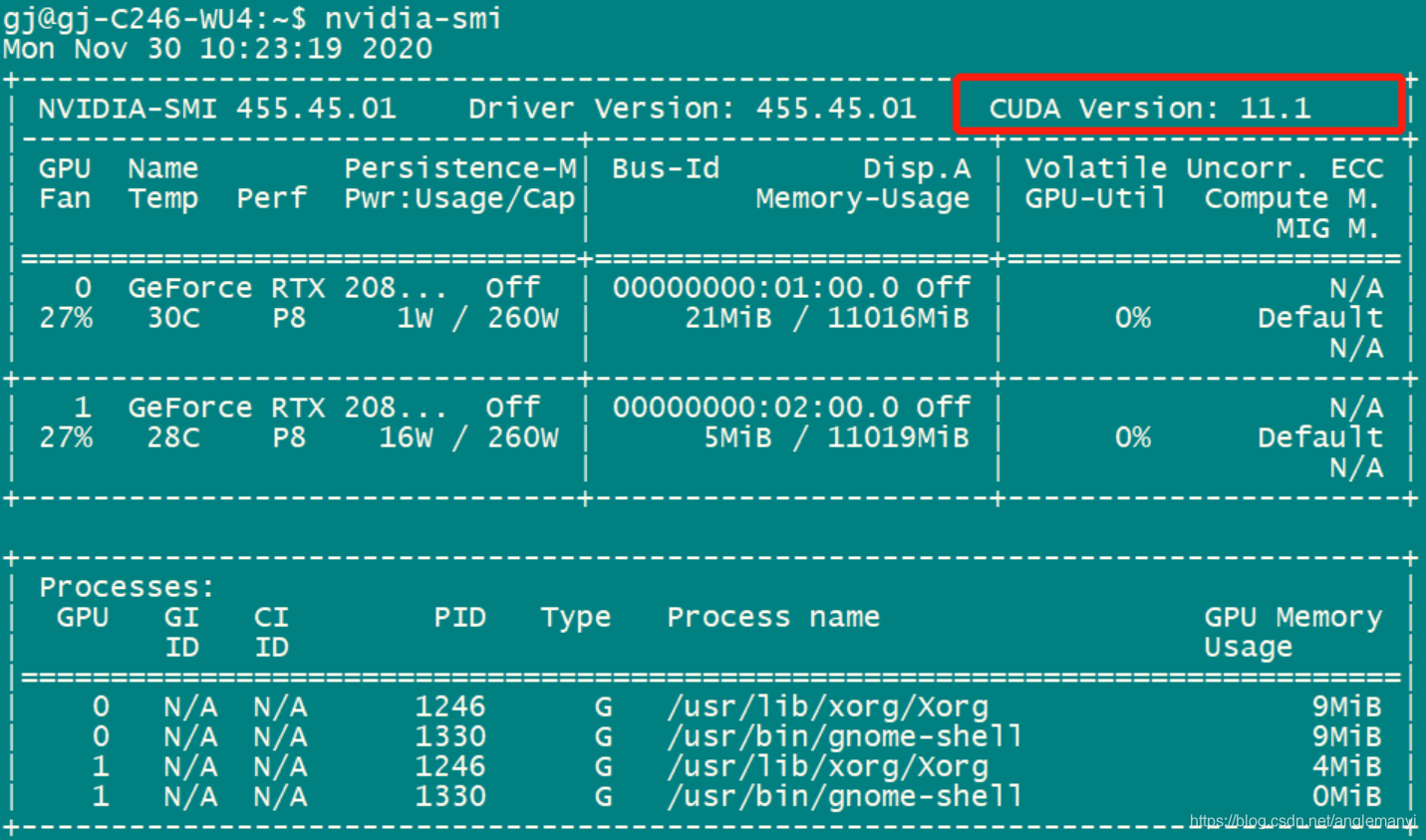Screen dimensions: 1426x840
Task: Select bus ID '00000000:02:00.0' of GPU 1
Action: pos(755,407)
